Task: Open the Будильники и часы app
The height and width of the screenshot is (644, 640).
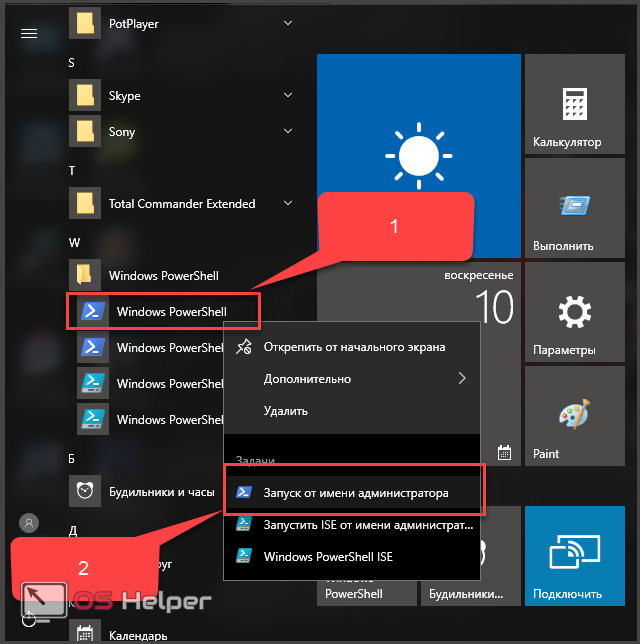Action: click(x=146, y=491)
